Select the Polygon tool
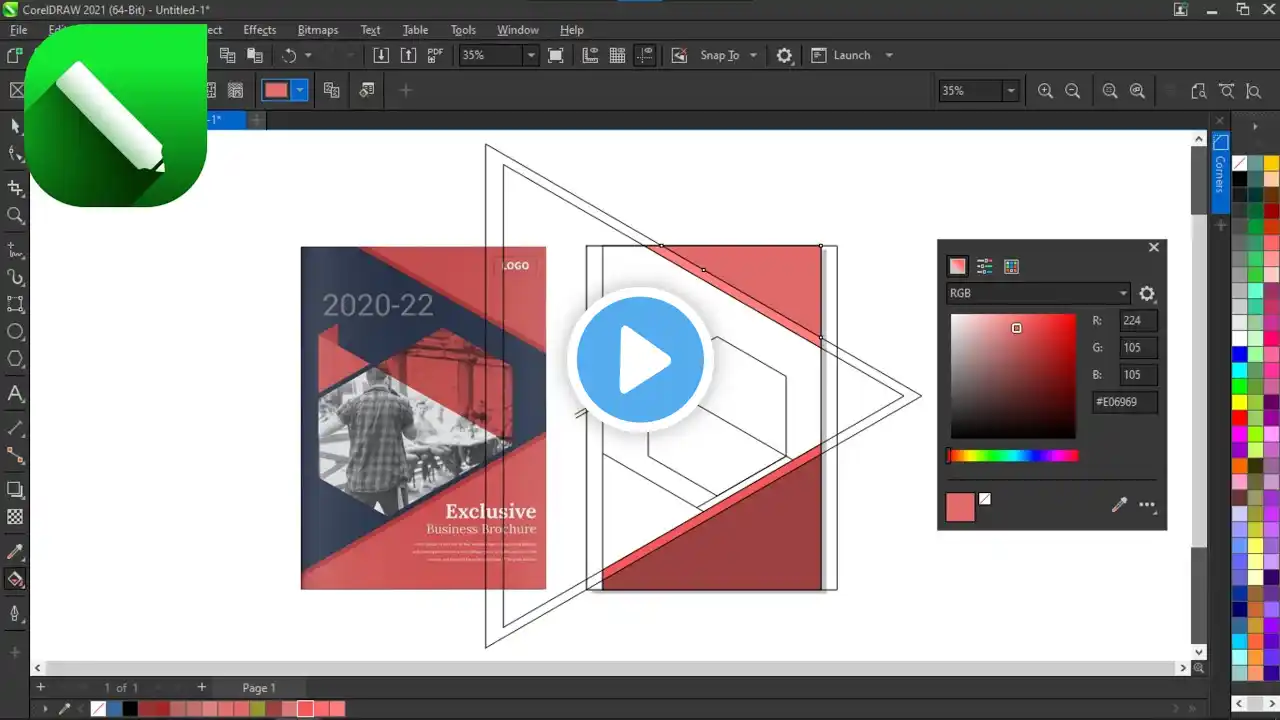The height and width of the screenshot is (720, 1280). pos(15,359)
